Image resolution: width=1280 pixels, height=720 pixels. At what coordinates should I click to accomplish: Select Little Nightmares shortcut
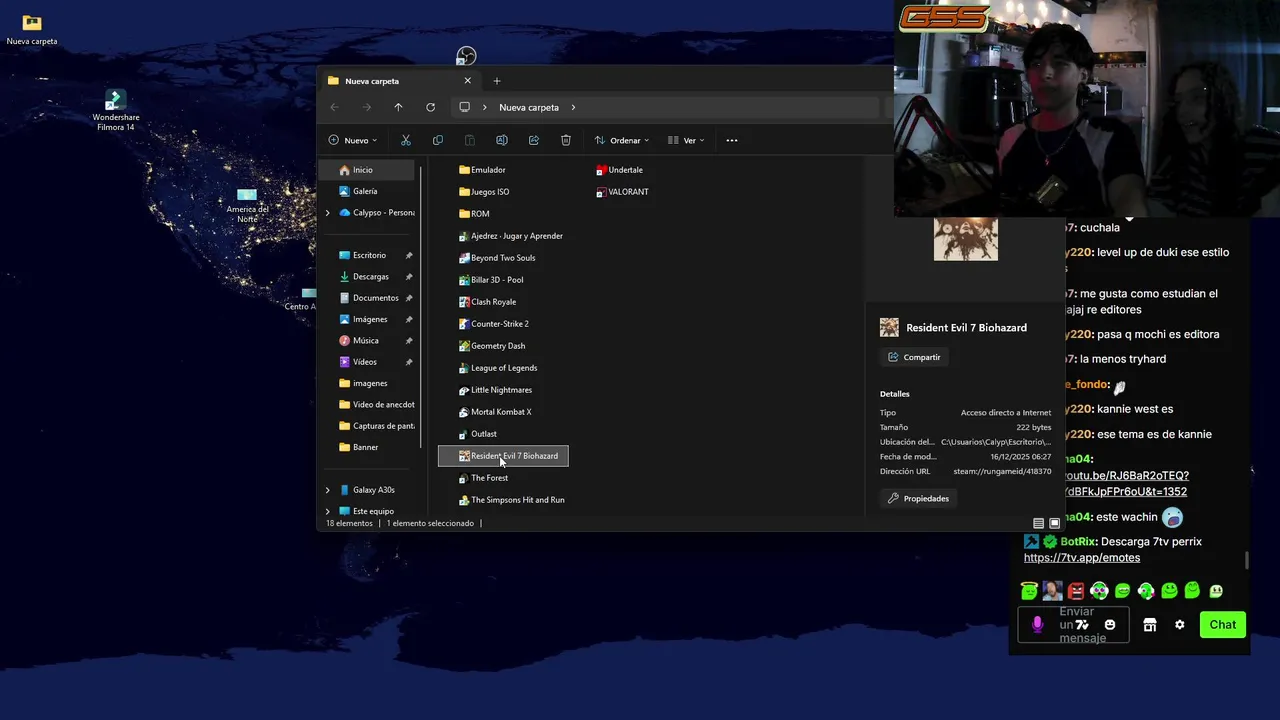(495, 390)
